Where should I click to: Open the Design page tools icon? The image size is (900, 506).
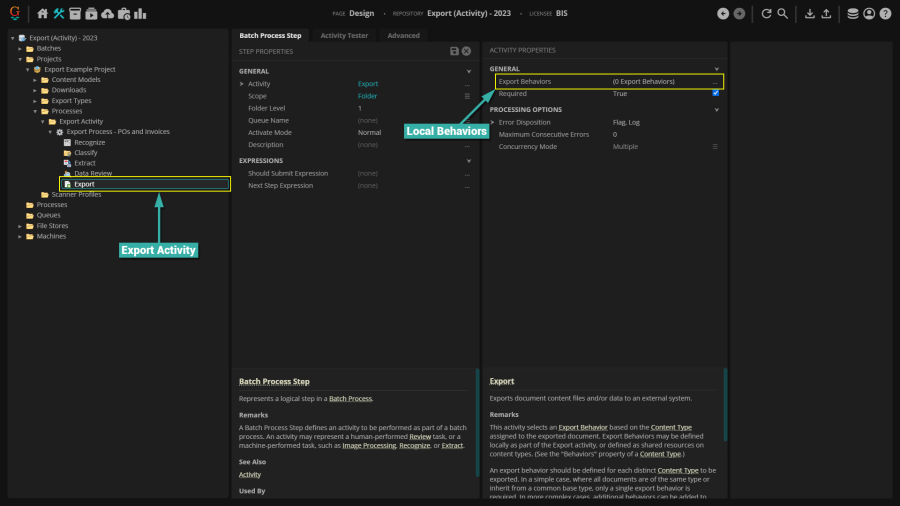[60, 14]
